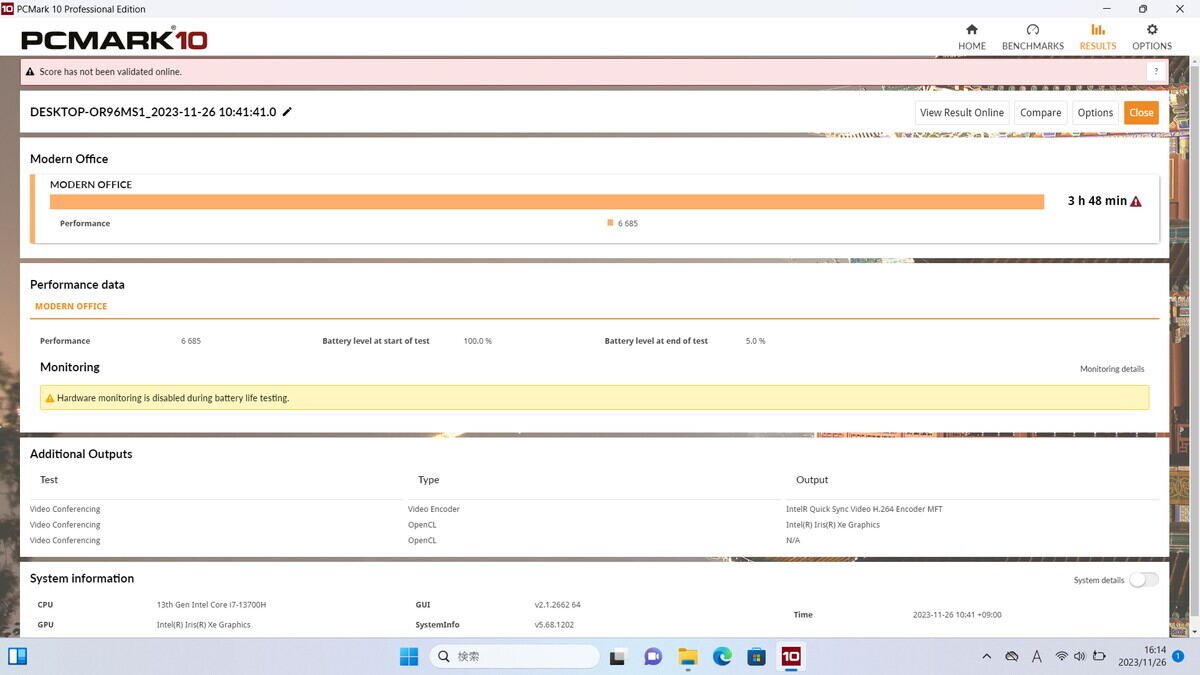Launch Microsoft Edge from the taskbar

[x=722, y=656]
